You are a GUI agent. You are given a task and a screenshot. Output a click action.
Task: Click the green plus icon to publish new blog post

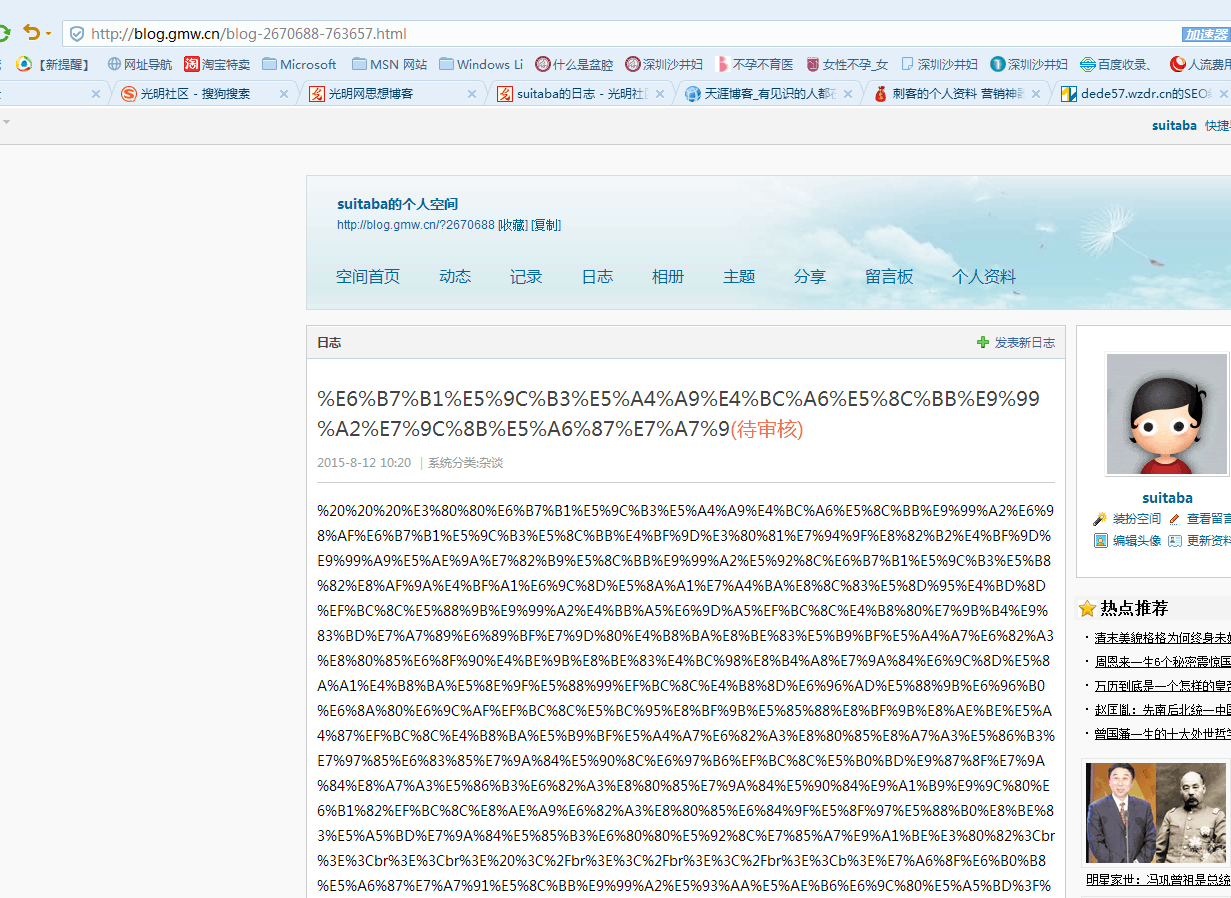(x=982, y=341)
